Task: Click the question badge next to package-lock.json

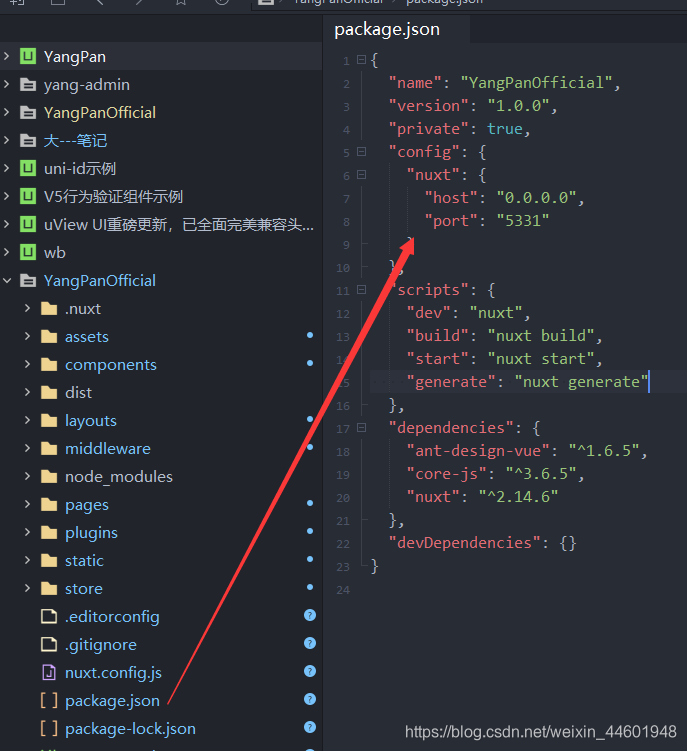Action: [x=310, y=728]
